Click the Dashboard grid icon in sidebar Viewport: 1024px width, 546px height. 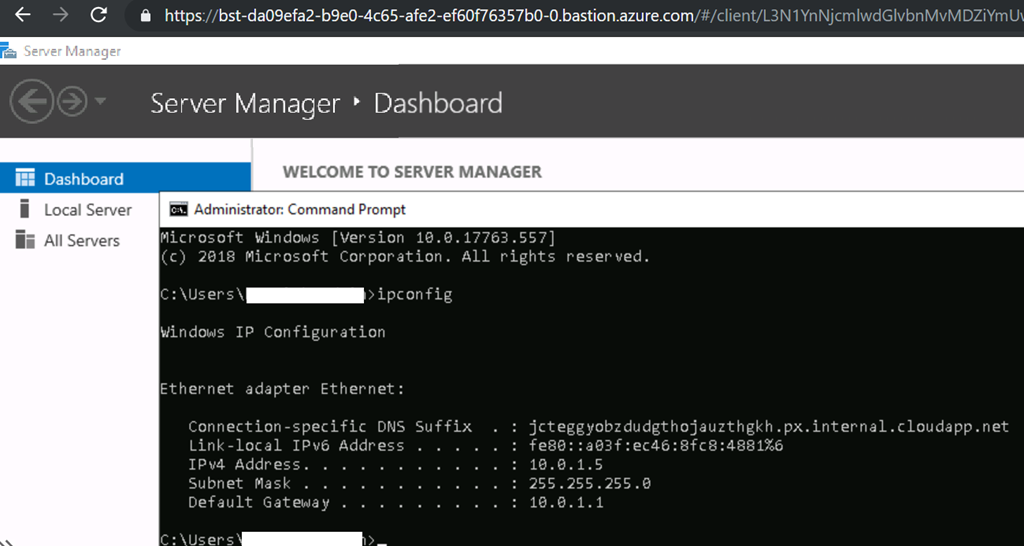click(x=25, y=179)
